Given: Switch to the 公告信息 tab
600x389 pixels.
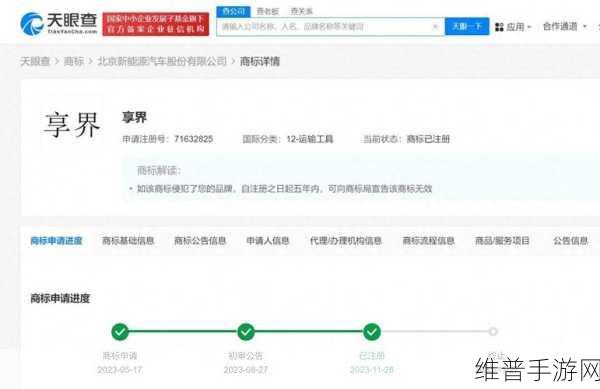Looking at the screenshot, I should point(571,241).
